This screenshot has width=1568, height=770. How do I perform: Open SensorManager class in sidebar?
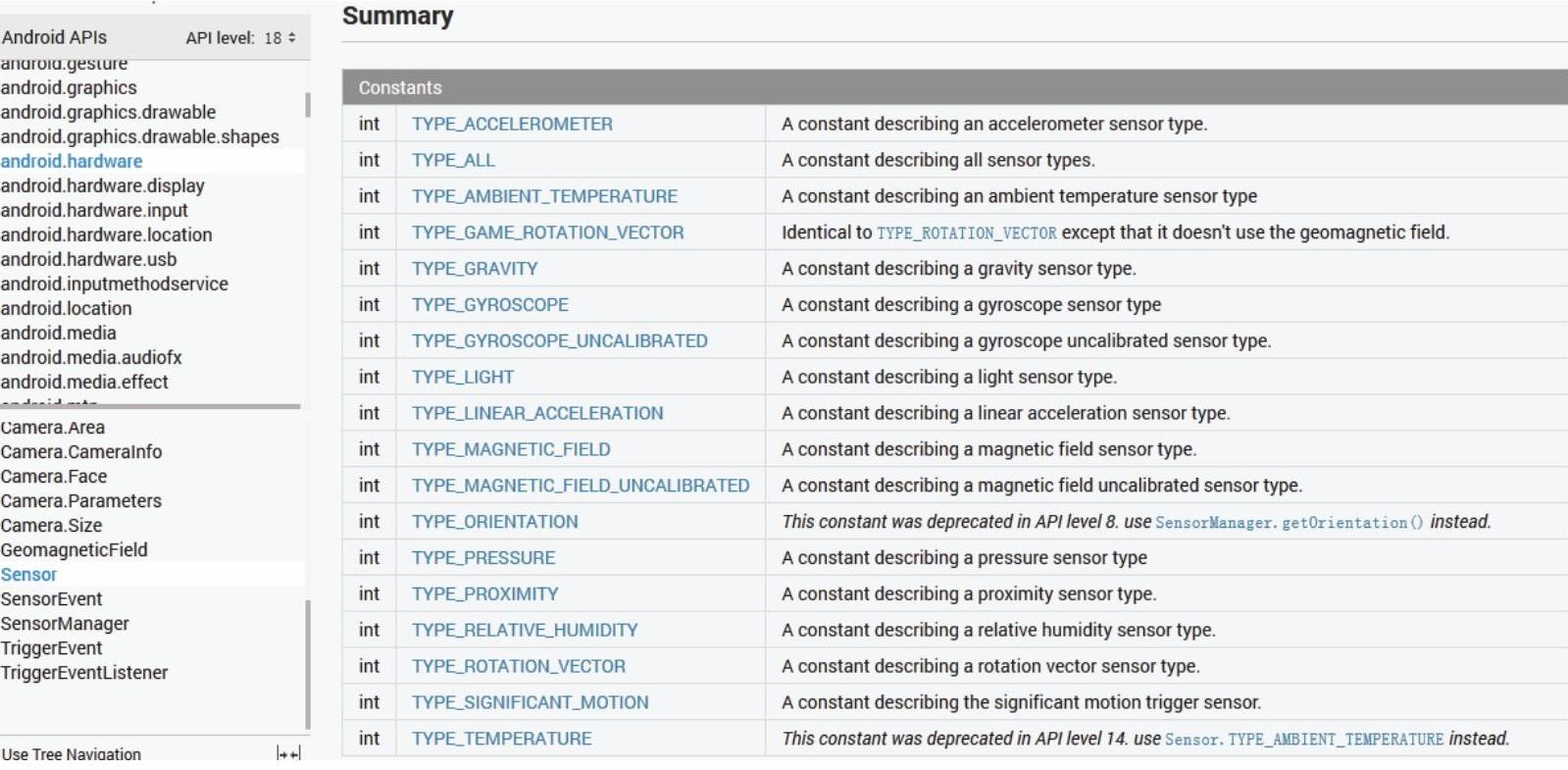(65, 623)
